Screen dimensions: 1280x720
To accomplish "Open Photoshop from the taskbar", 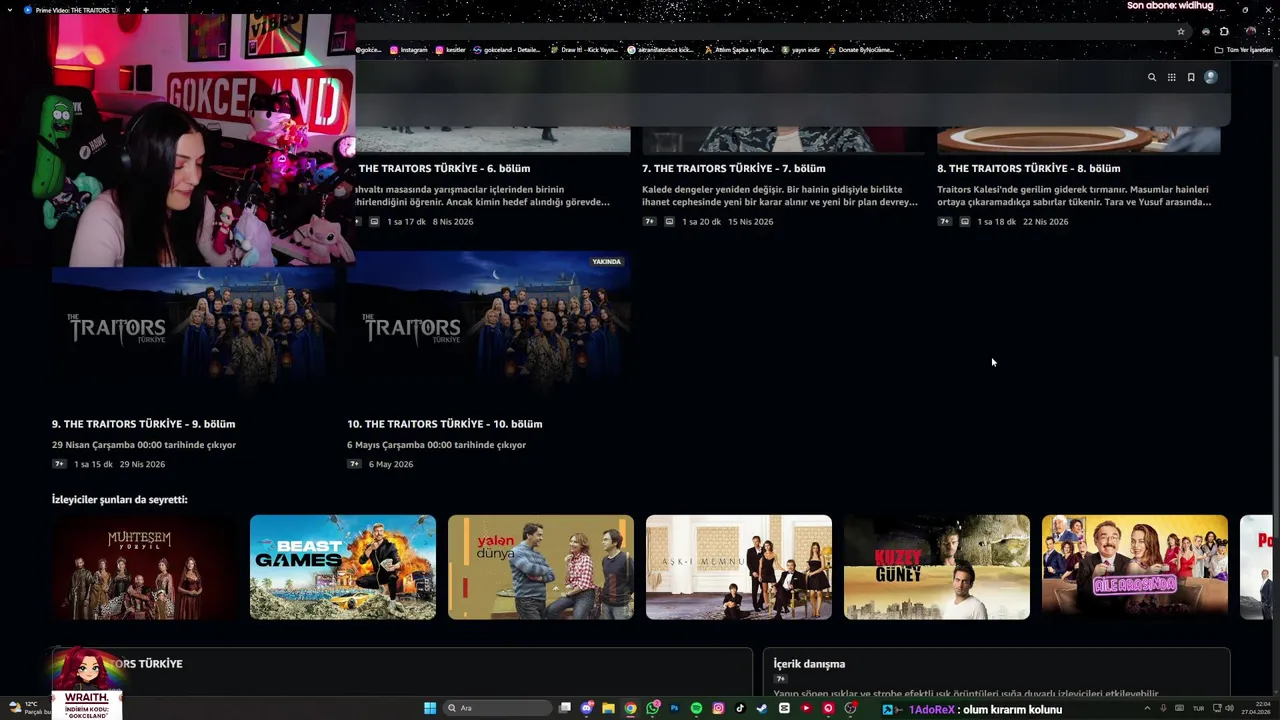I will (674, 708).
